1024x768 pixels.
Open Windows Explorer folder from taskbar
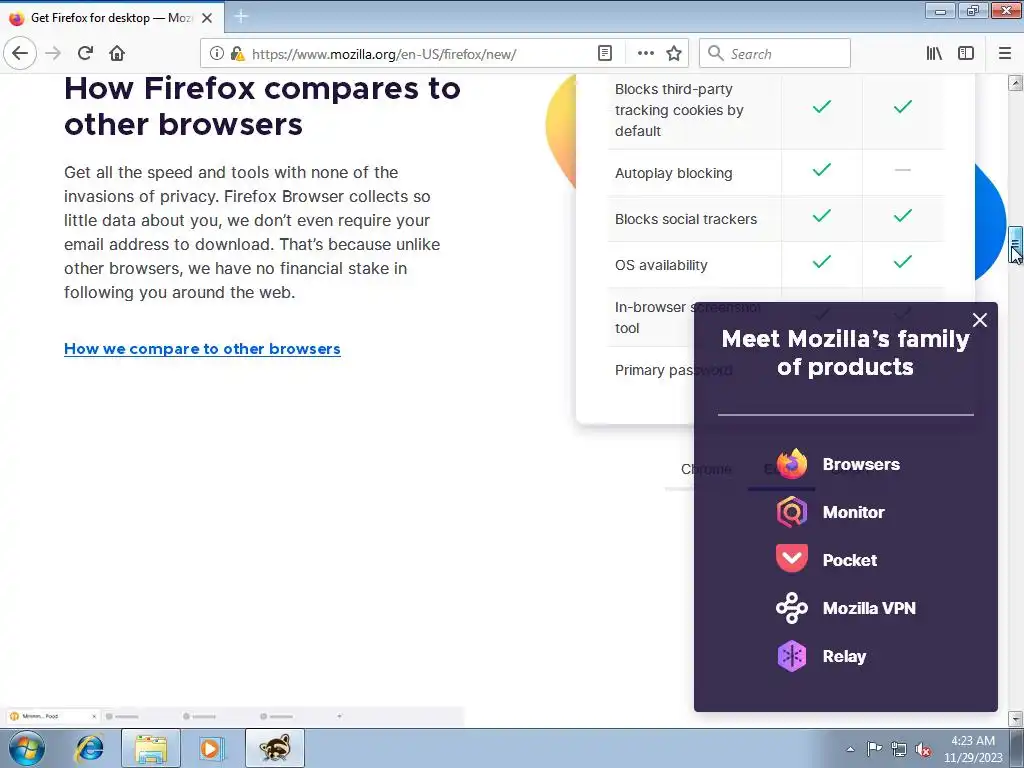tap(150, 748)
